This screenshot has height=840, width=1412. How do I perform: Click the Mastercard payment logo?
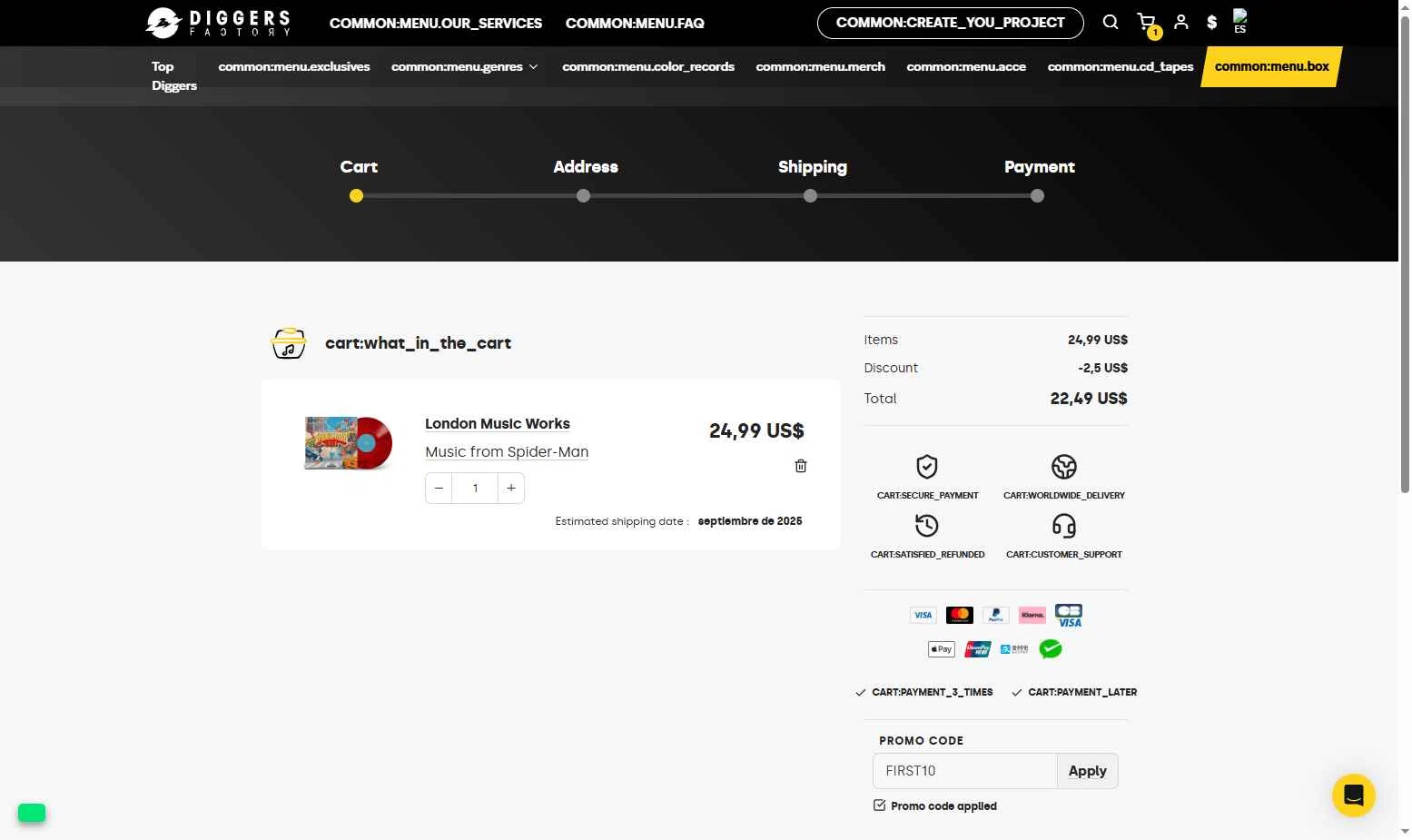(960, 615)
